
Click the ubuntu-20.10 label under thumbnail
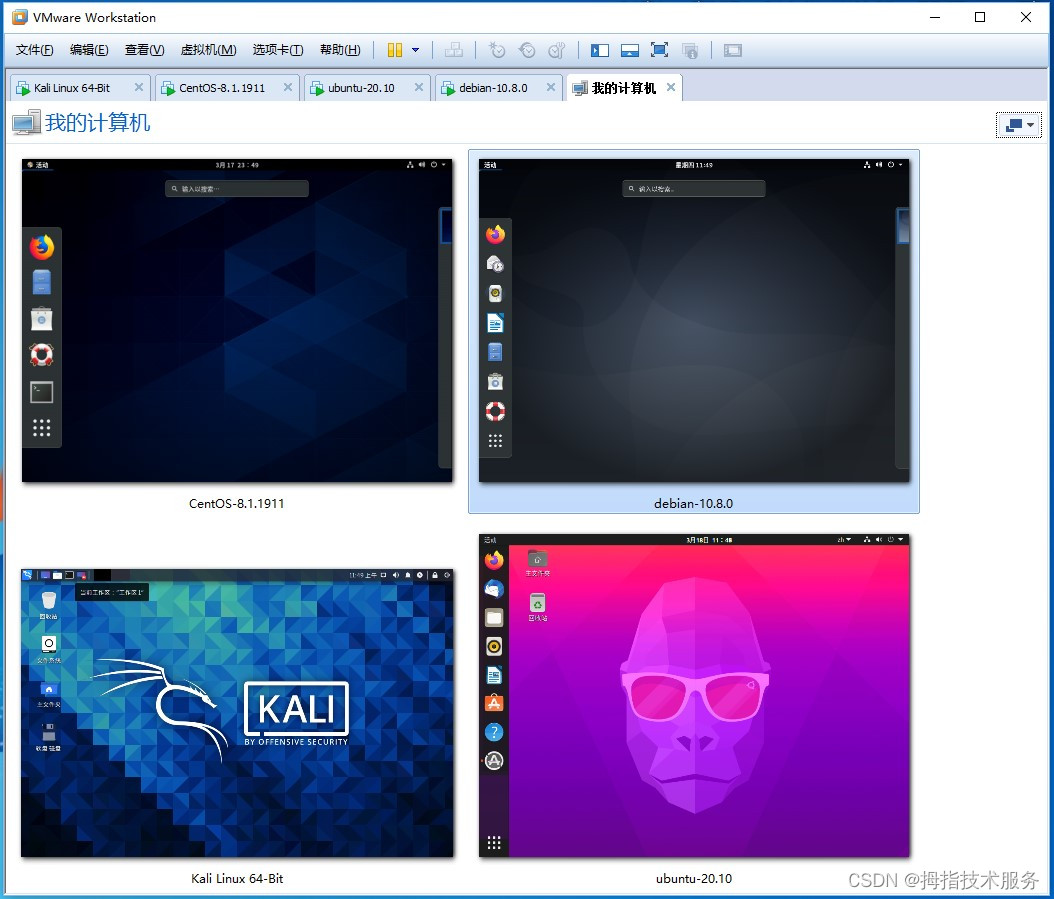point(694,879)
